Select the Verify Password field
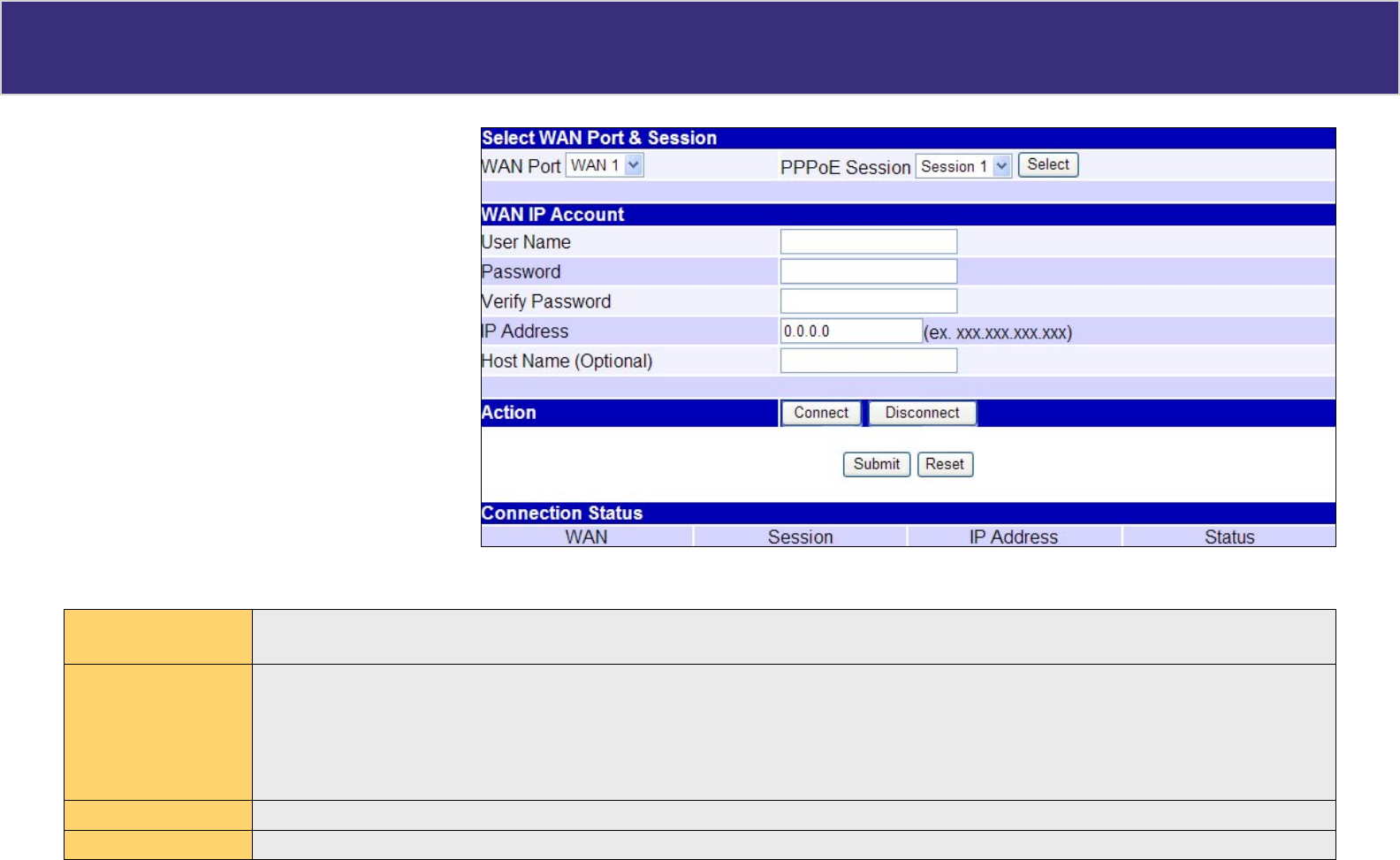This screenshot has width=1400, height=860. click(x=868, y=301)
